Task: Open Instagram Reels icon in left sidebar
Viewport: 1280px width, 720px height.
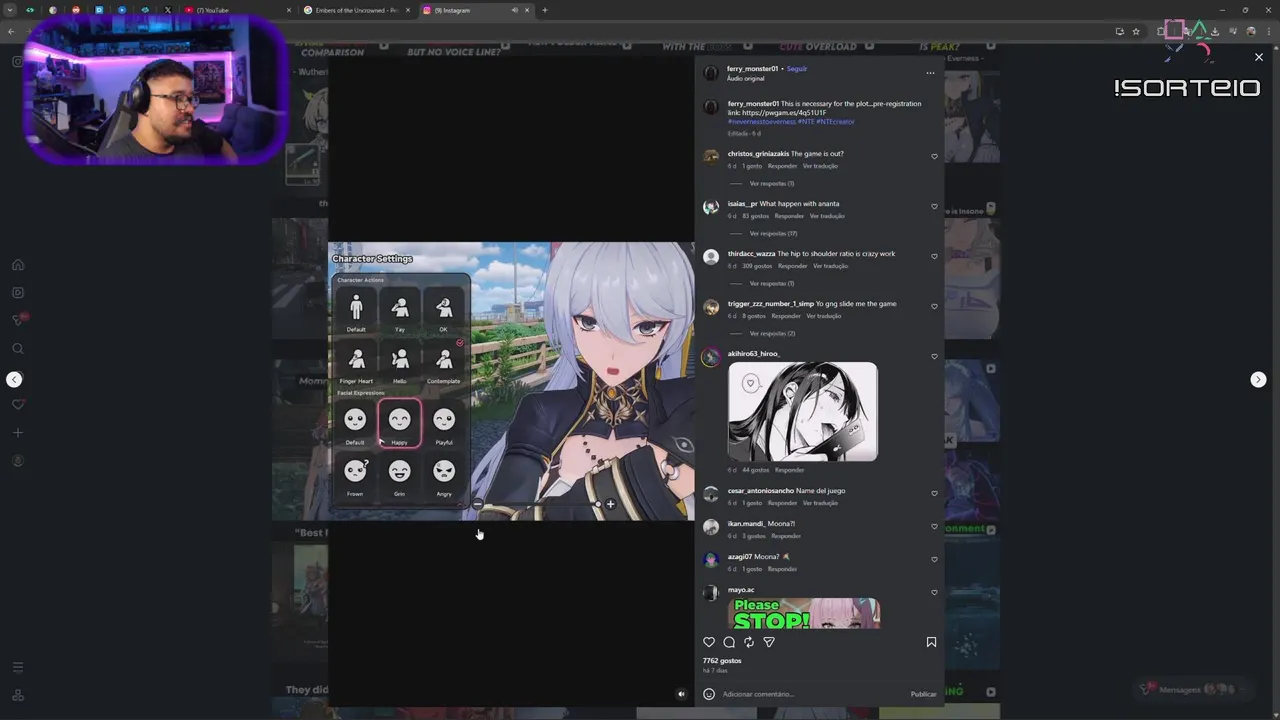Action: tap(18, 293)
